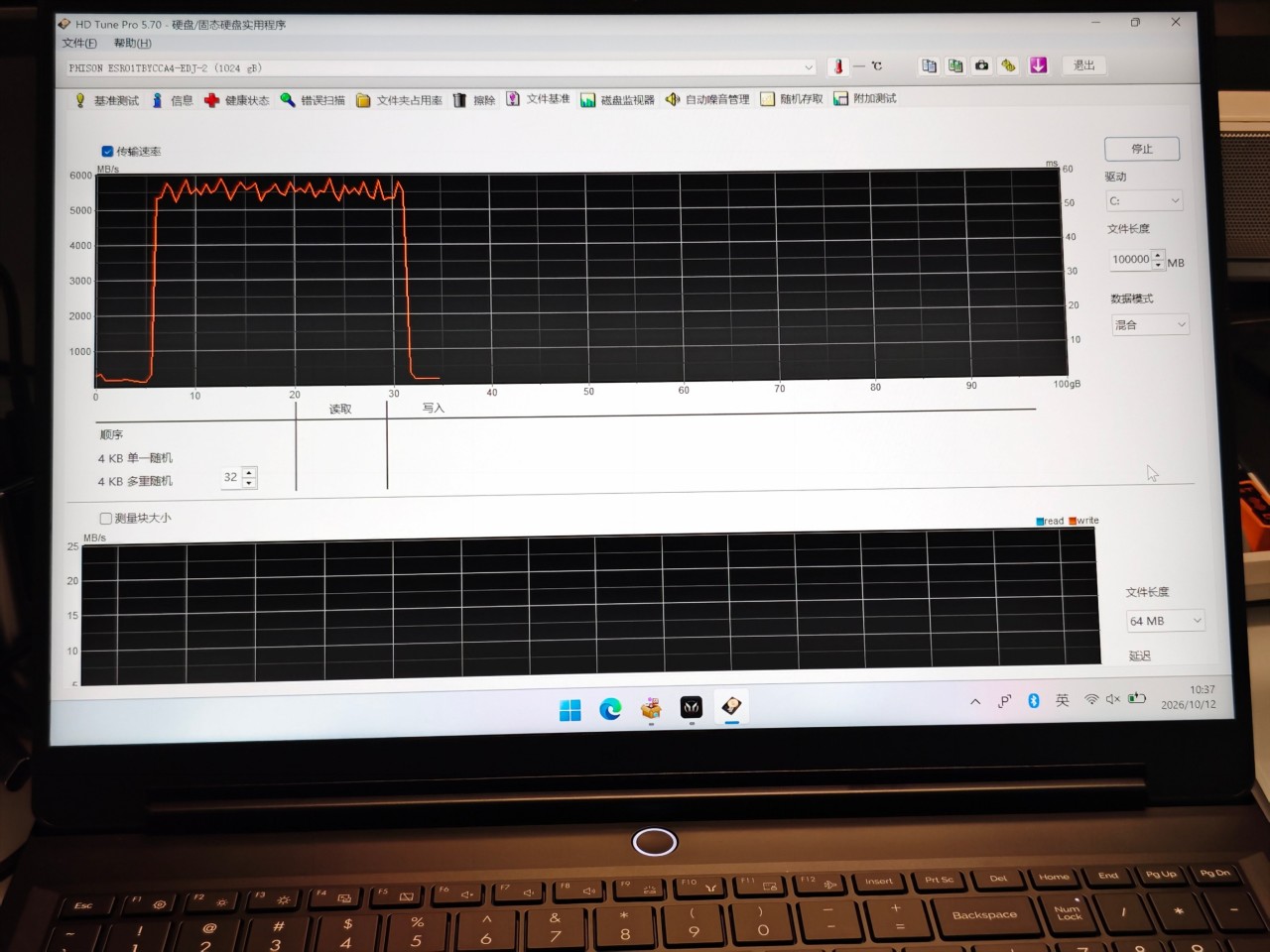Open the options icon in the toolbar
This screenshot has height=952, width=1270.
pos(1008,65)
